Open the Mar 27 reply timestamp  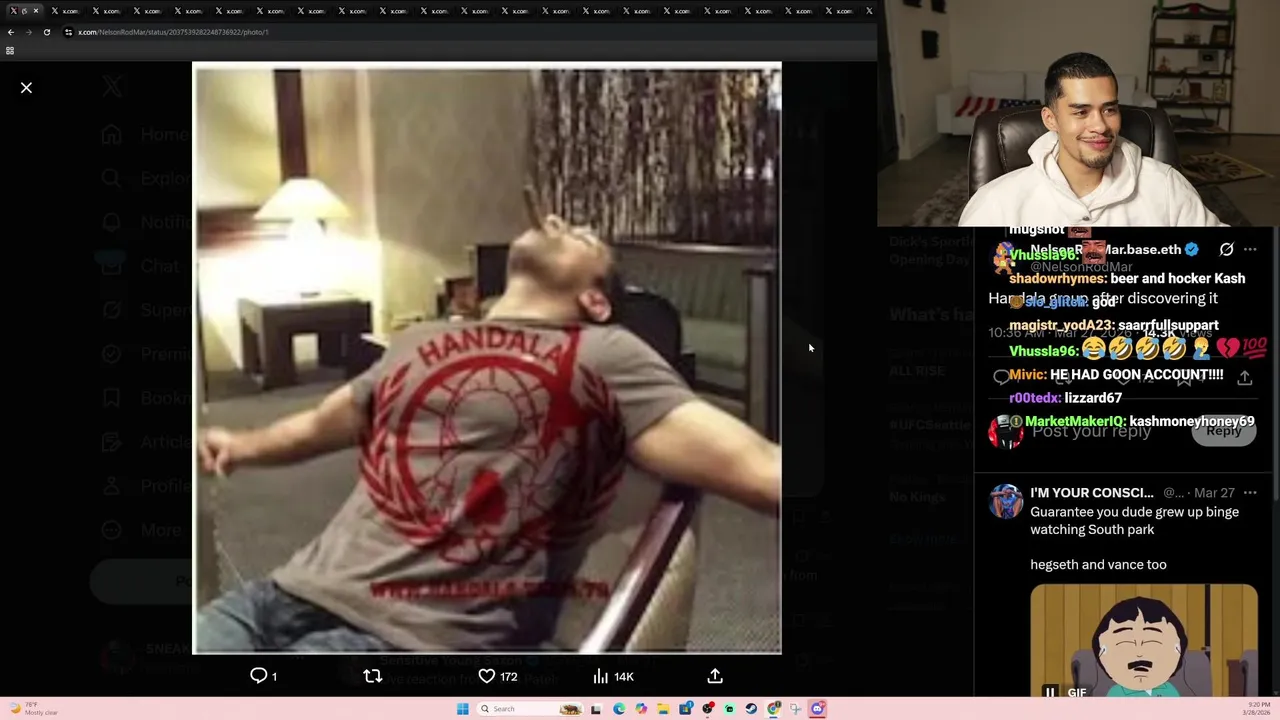pos(1214,493)
